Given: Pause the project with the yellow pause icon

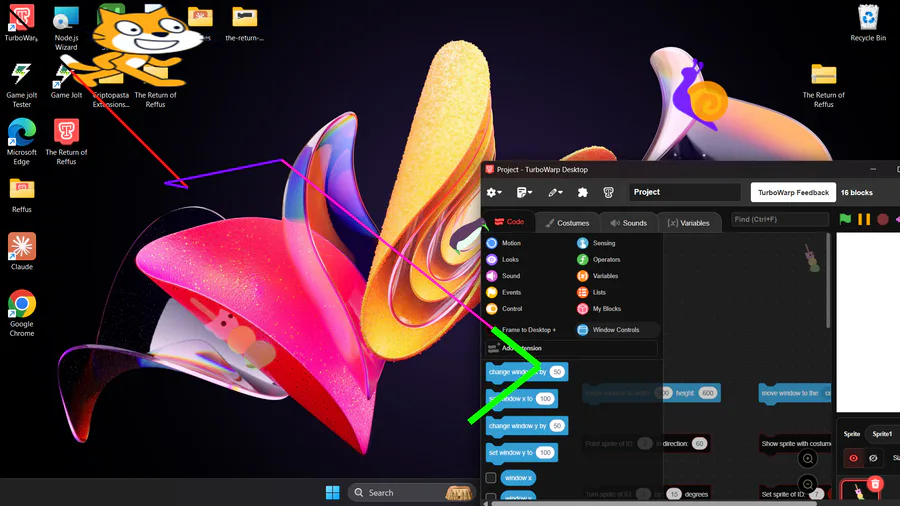Looking at the screenshot, I should point(864,219).
